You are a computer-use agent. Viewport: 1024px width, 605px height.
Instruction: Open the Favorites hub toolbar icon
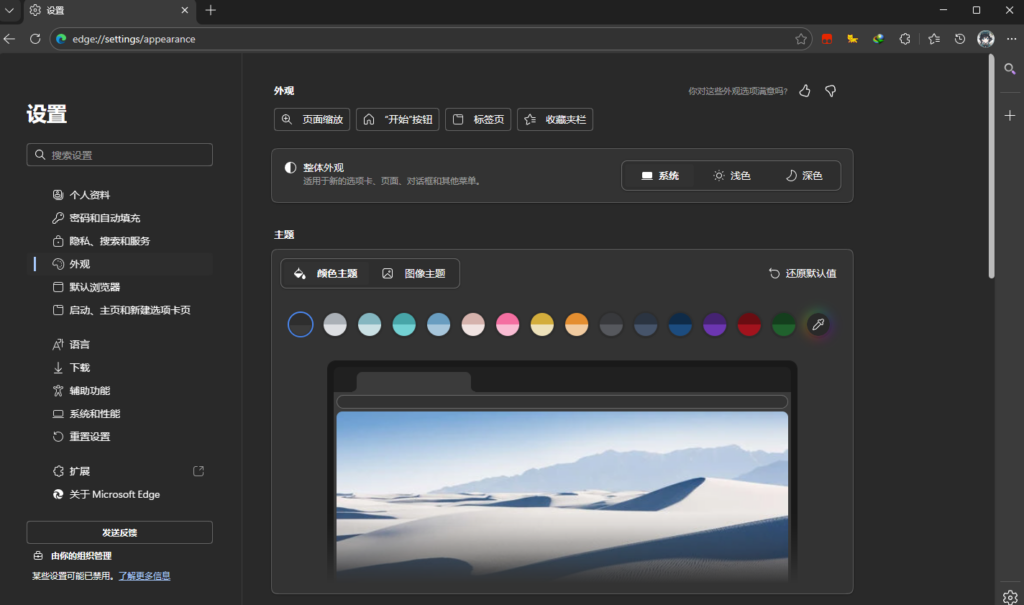point(933,39)
